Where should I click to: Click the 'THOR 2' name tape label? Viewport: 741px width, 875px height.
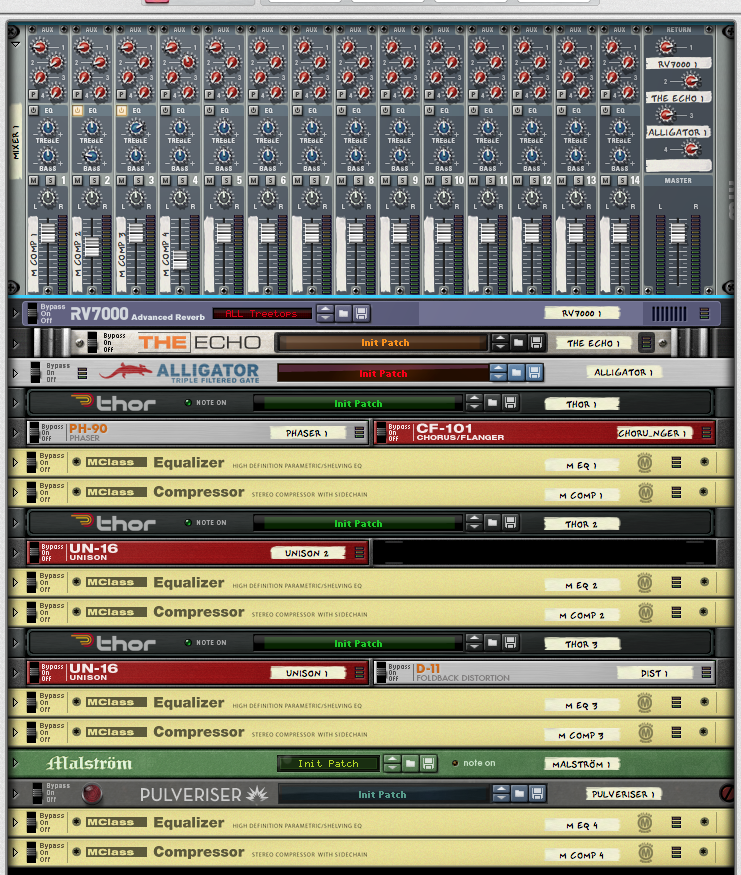(x=581, y=524)
